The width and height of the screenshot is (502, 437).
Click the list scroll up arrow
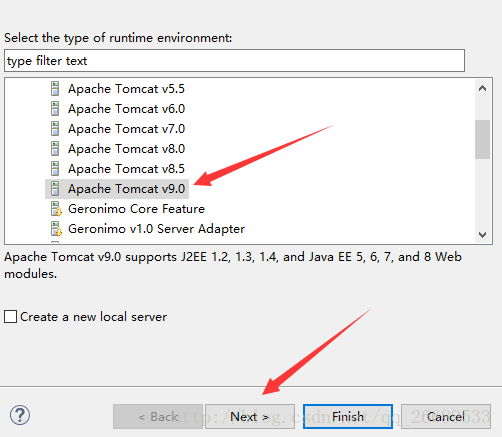[482, 88]
